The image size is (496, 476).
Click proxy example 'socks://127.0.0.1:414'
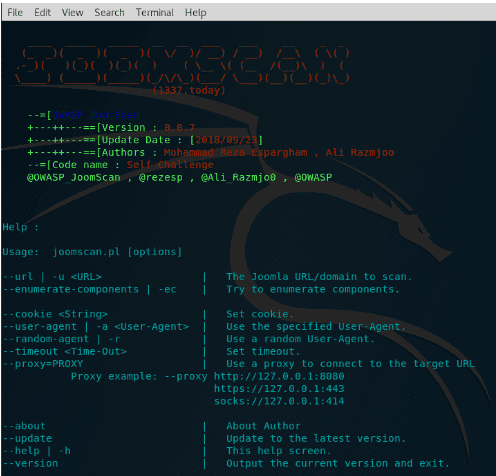(x=279, y=401)
